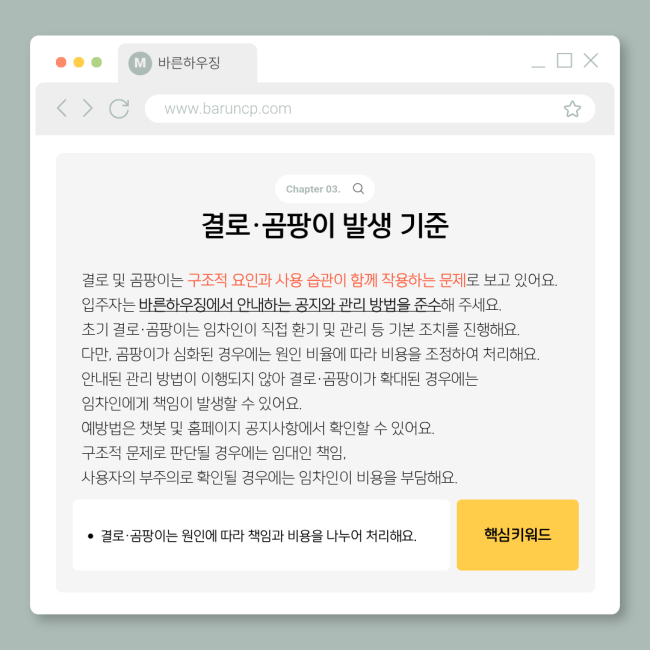Click the magnifier icon beside Chapter 03
Screen dimensions: 650x650
pos(358,189)
